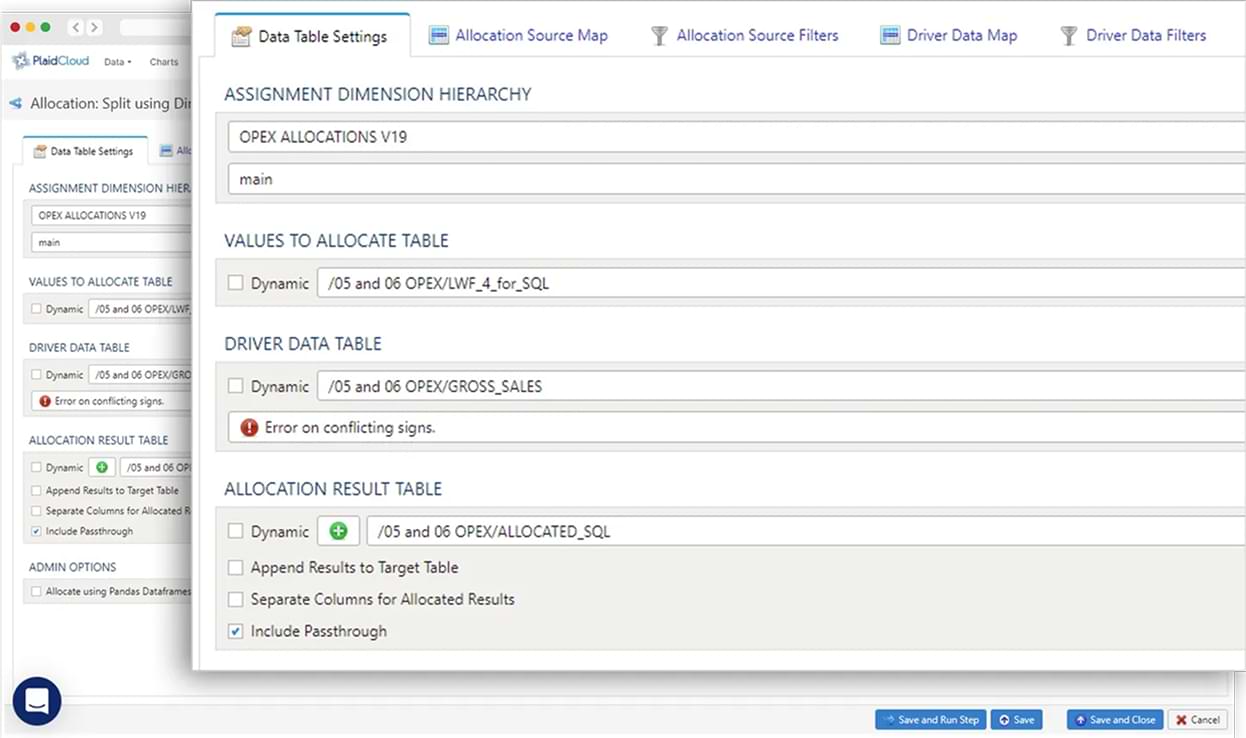Uncheck Include Passthrough in background window
1246x738 pixels.
point(36,531)
